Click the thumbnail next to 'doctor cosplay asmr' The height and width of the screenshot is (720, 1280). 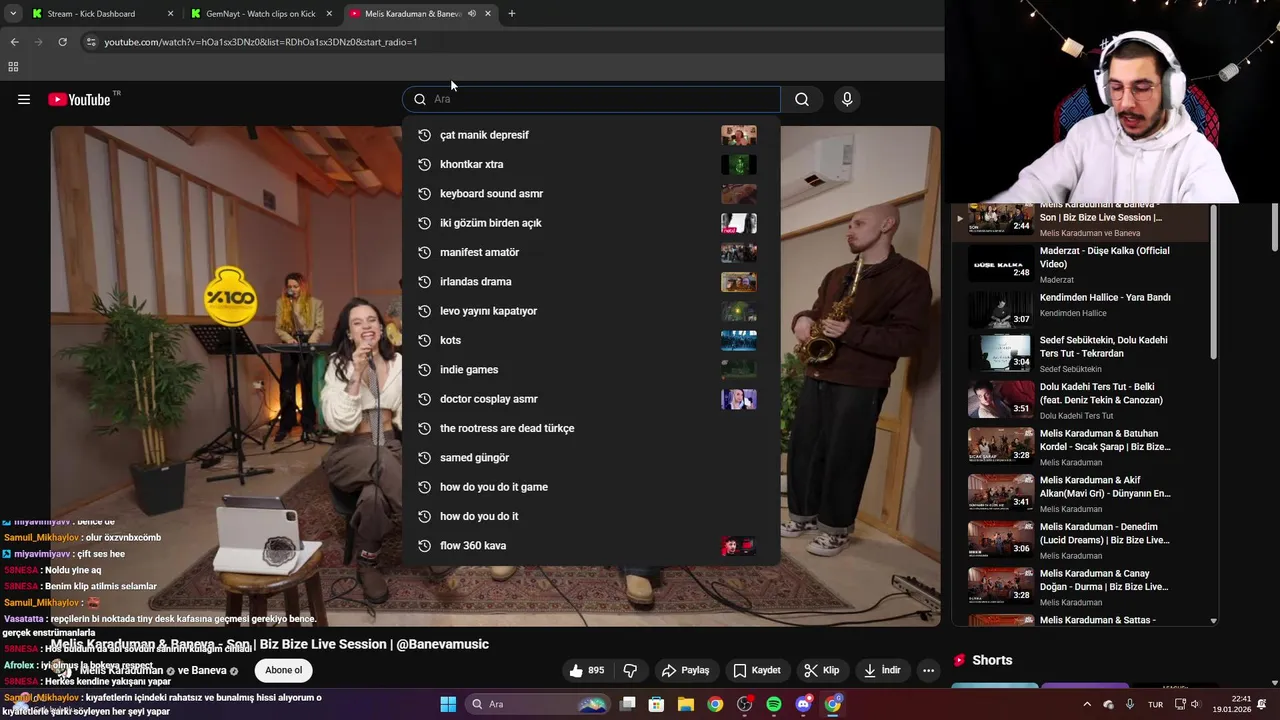point(739,399)
